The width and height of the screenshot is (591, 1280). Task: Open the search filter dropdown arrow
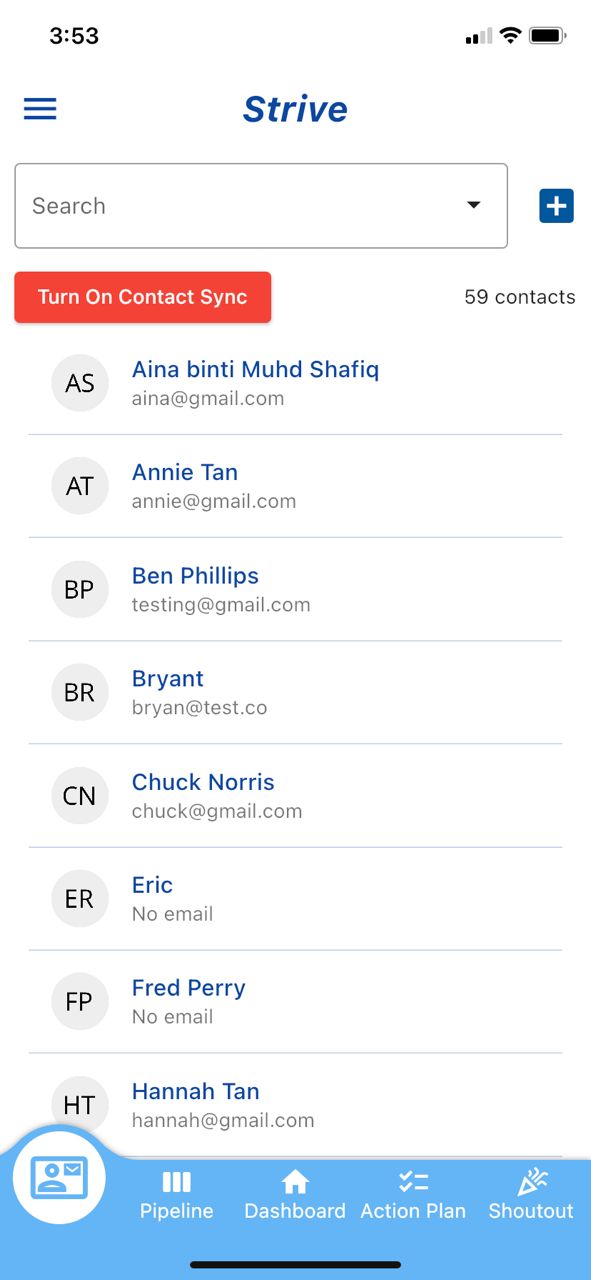pyautogui.click(x=473, y=205)
